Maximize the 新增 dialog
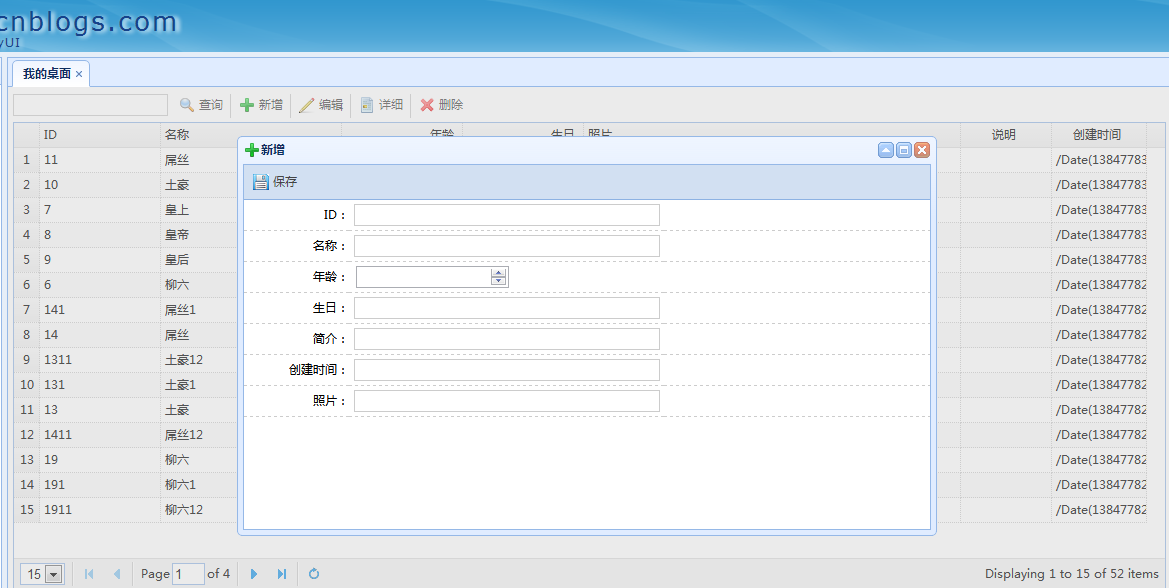This screenshot has height=588, width=1169. pyautogui.click(x=903, y=149)
